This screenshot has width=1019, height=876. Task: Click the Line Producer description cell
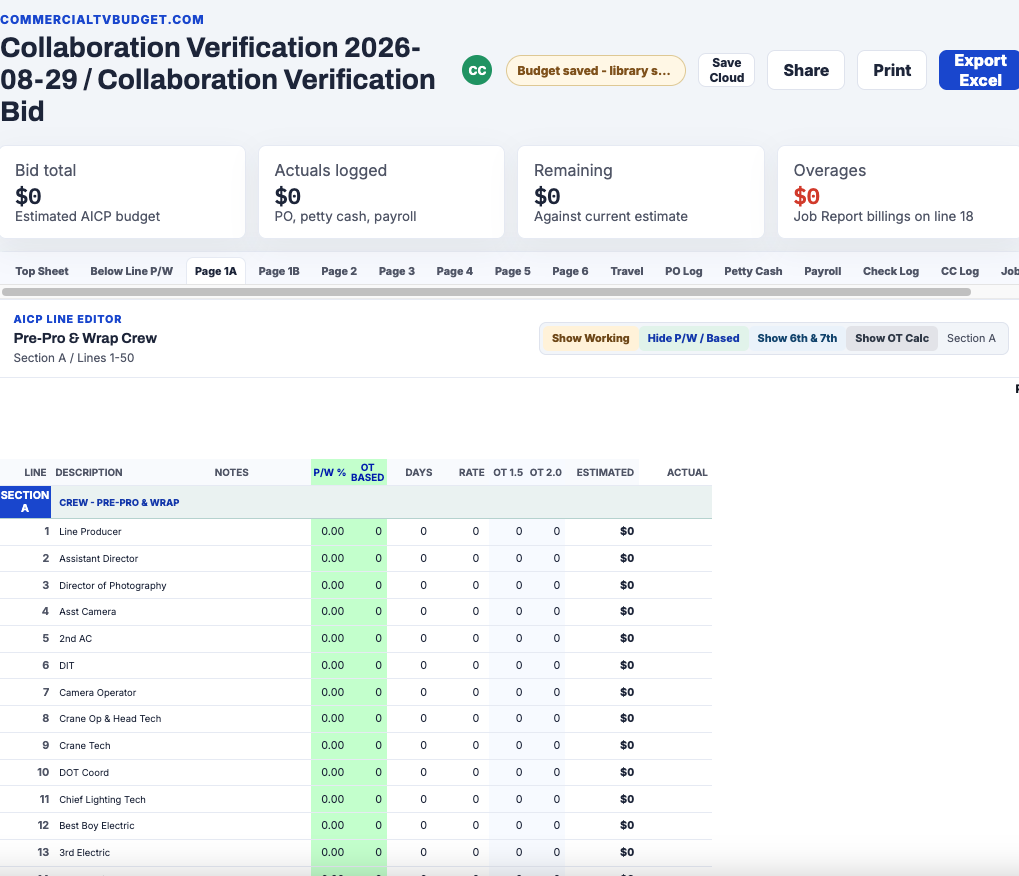pyautogui.click(x=133, y=532)
